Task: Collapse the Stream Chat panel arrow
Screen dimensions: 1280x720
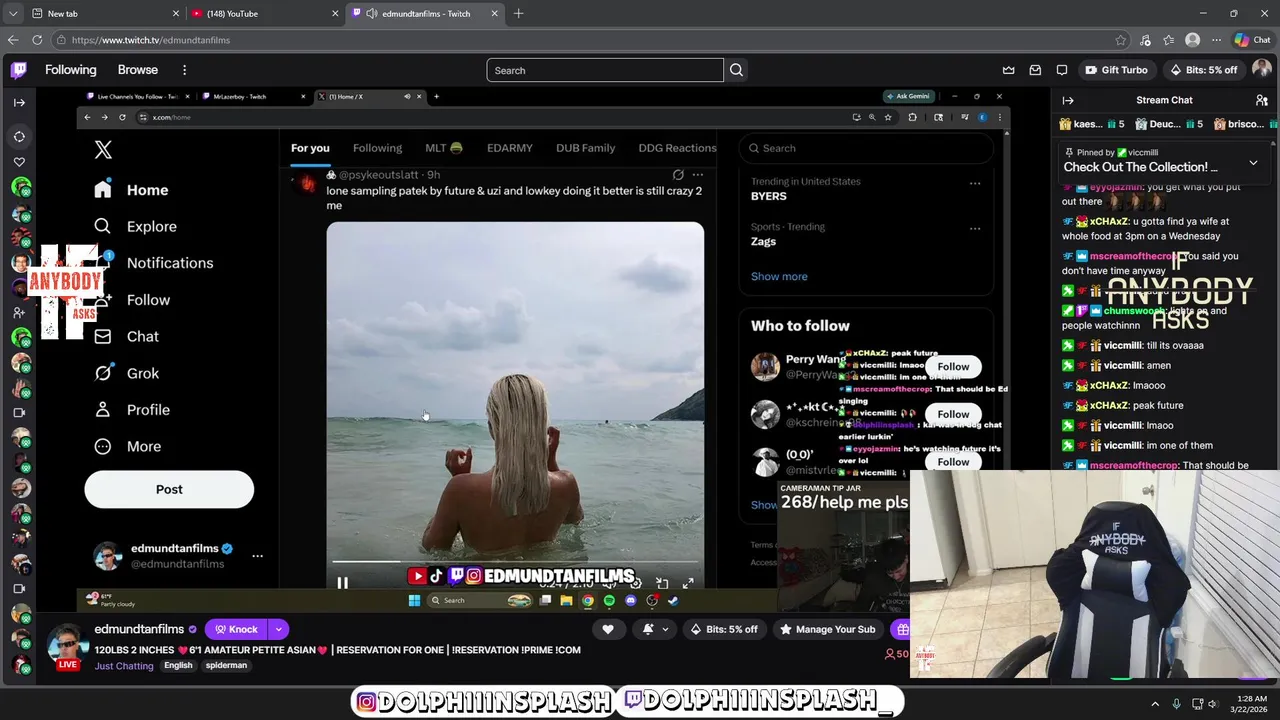Action: click(x=1067, y=100)
